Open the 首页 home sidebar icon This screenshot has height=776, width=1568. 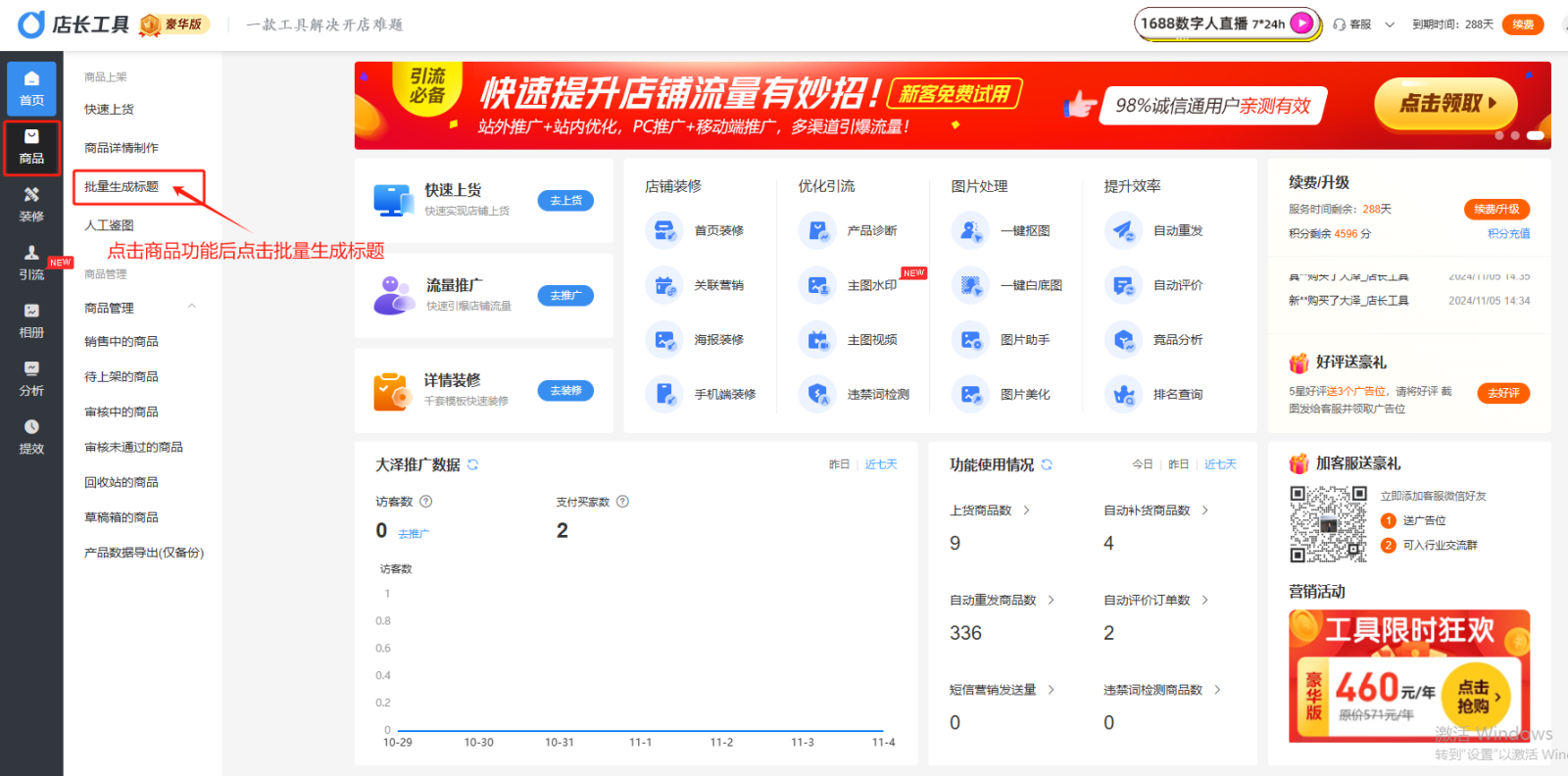[x=31, y=88]
